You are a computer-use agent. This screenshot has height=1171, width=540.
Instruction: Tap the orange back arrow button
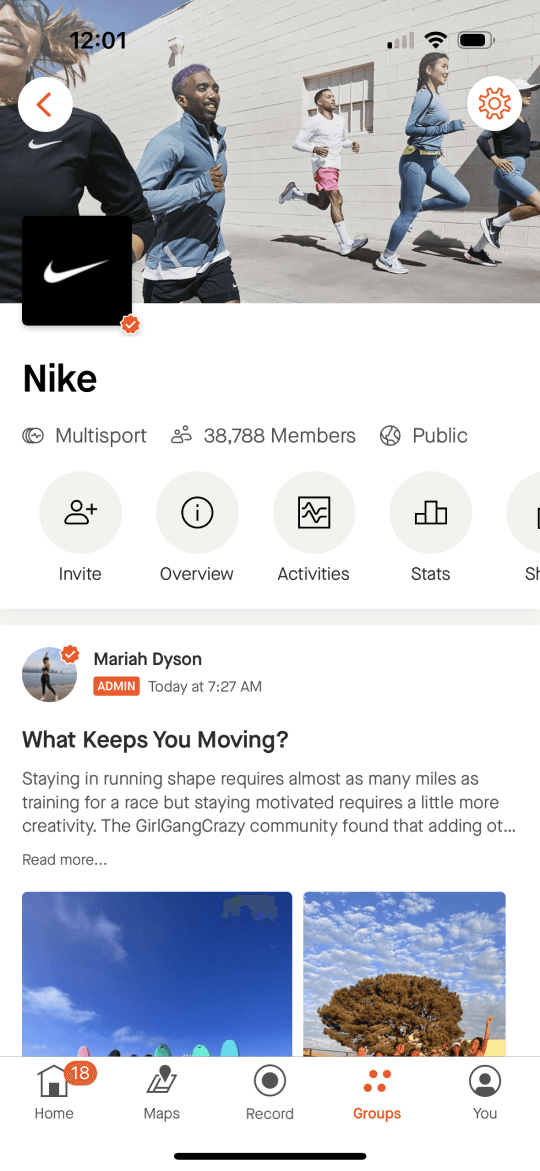[45, 105]
